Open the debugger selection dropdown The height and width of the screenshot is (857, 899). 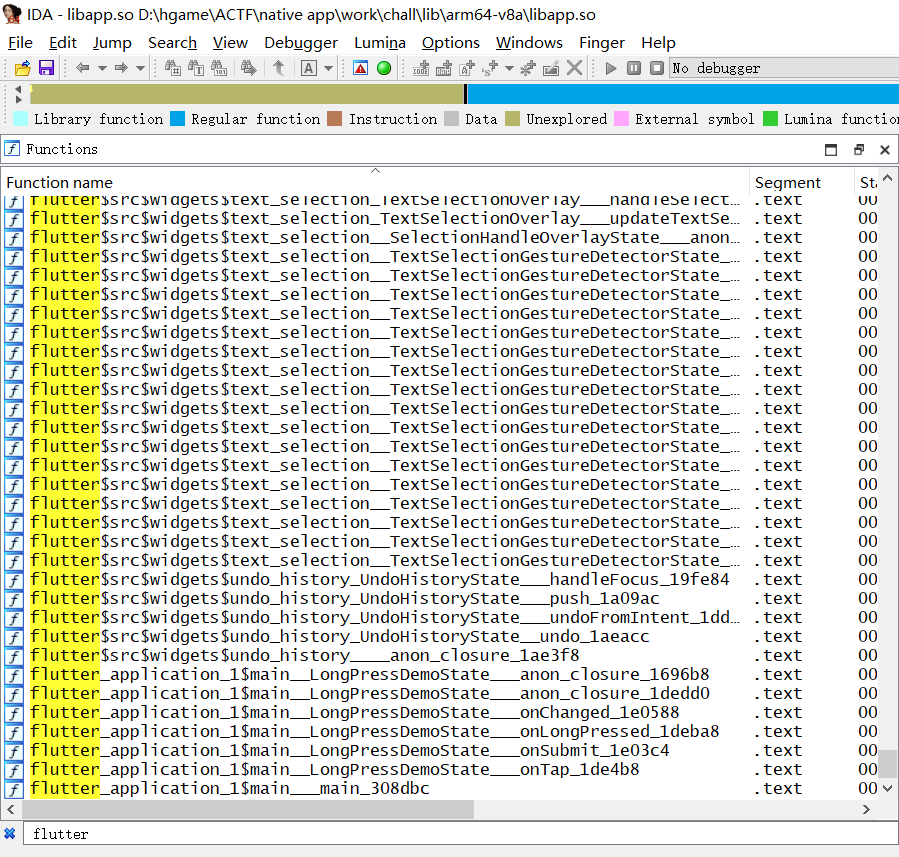tap(780, 68)
